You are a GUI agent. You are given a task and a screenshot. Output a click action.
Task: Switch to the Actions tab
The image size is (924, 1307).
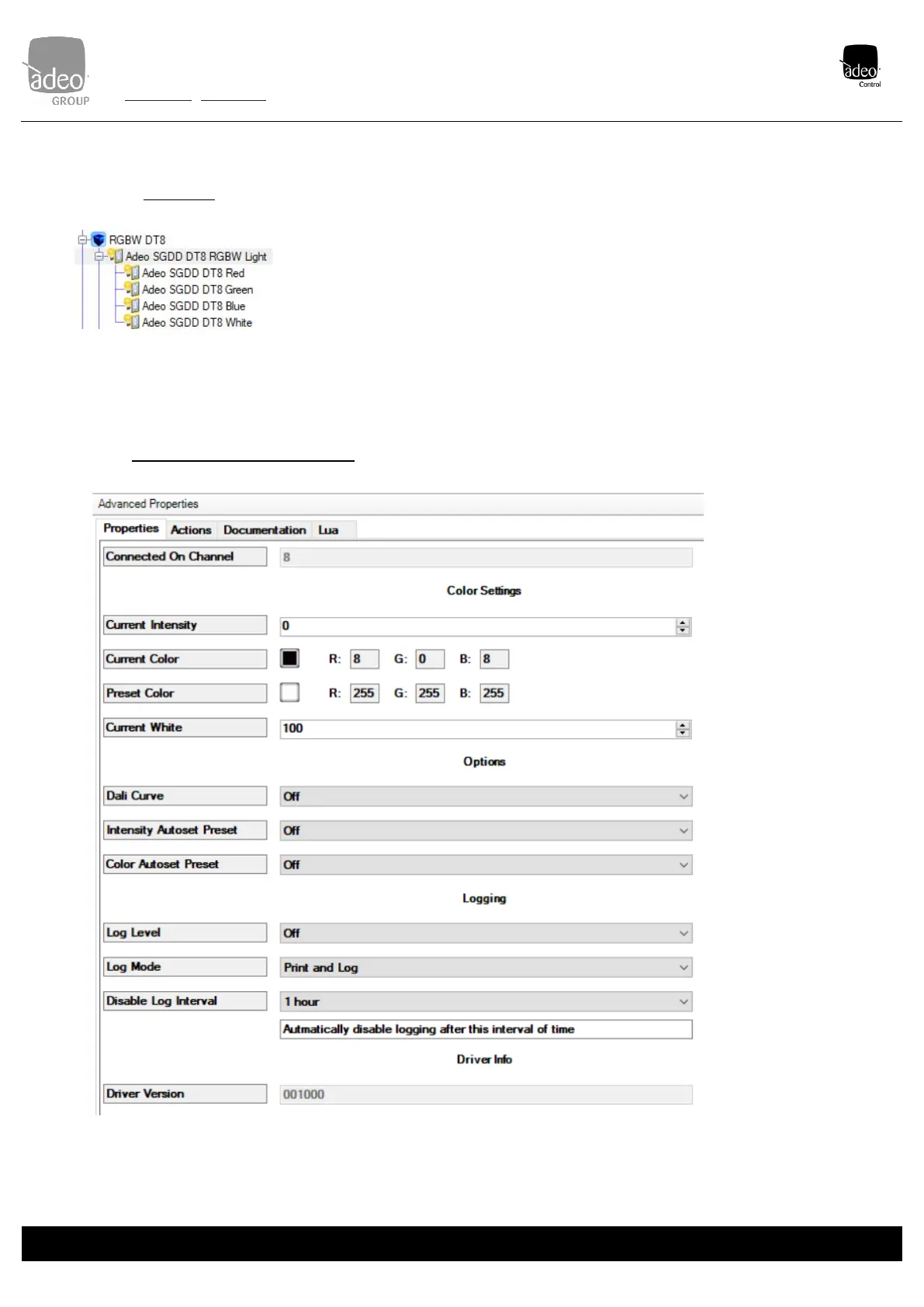point(191,530)
